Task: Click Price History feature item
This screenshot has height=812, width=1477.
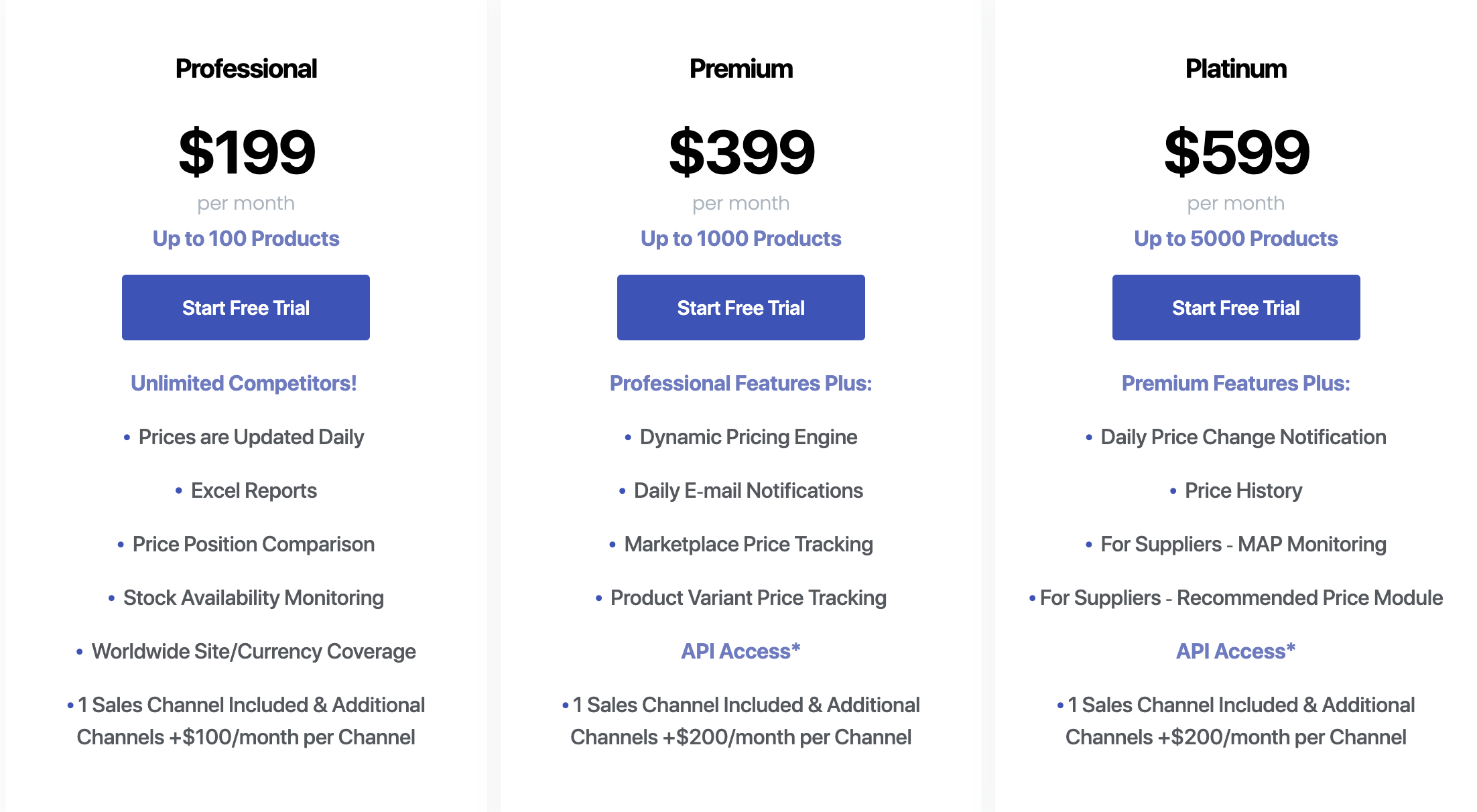Action: (x=1236, y=490)
